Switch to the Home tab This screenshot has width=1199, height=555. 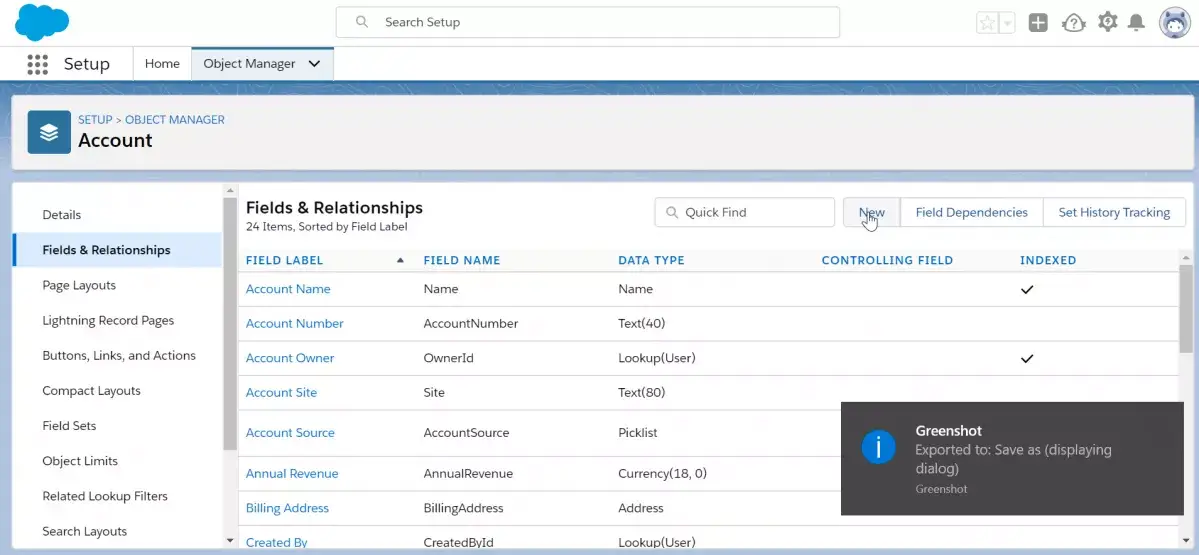(162, 64)
